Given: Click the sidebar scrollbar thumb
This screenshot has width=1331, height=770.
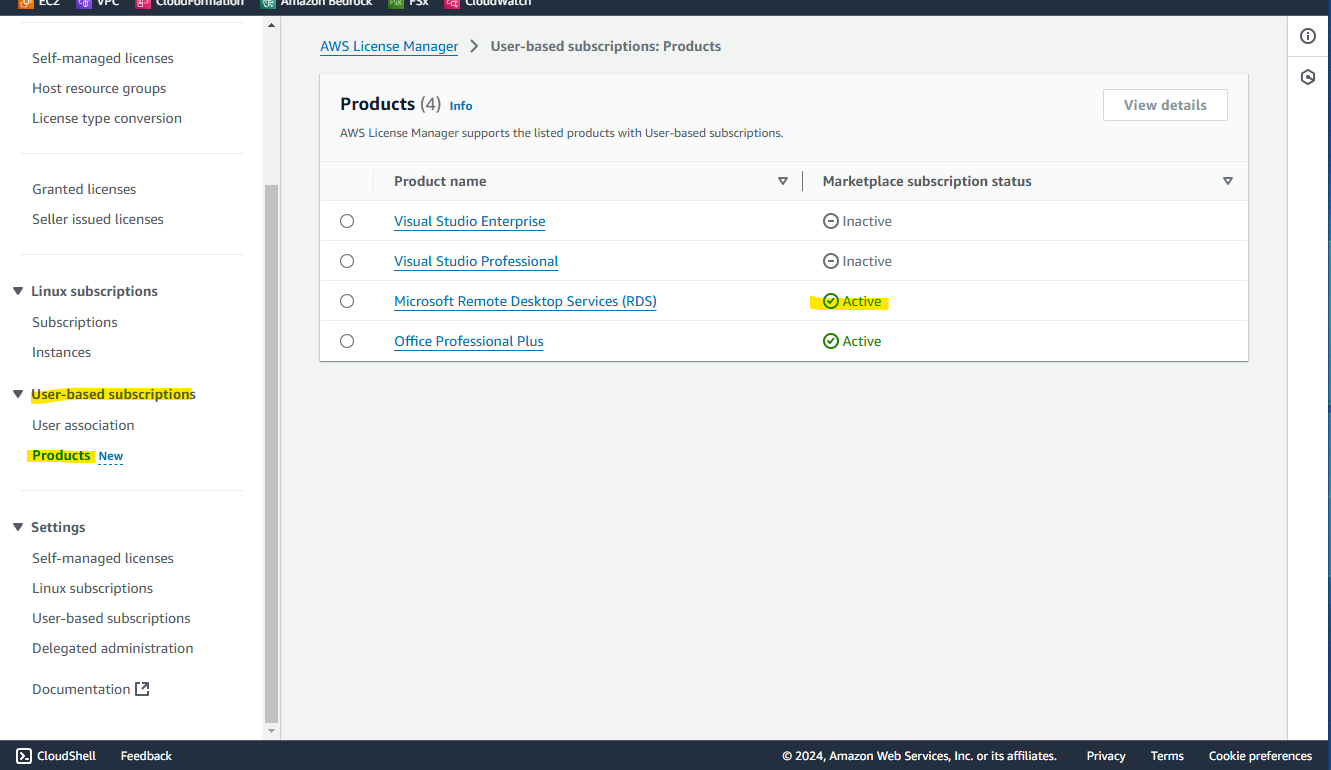Looking at the screenshot, I should 271,454.
